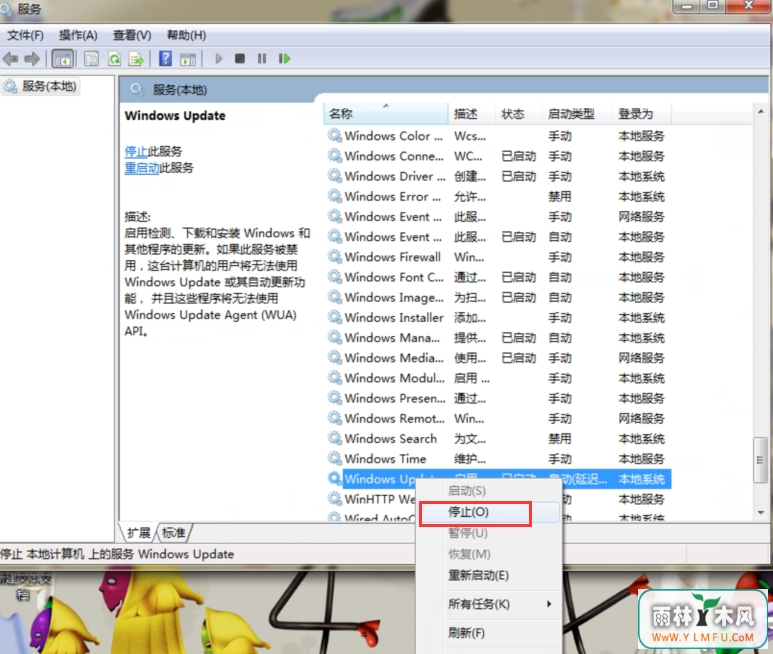773x654 pixels.
Task: Click the 停止 this service link
Action: tap(136, 152)
